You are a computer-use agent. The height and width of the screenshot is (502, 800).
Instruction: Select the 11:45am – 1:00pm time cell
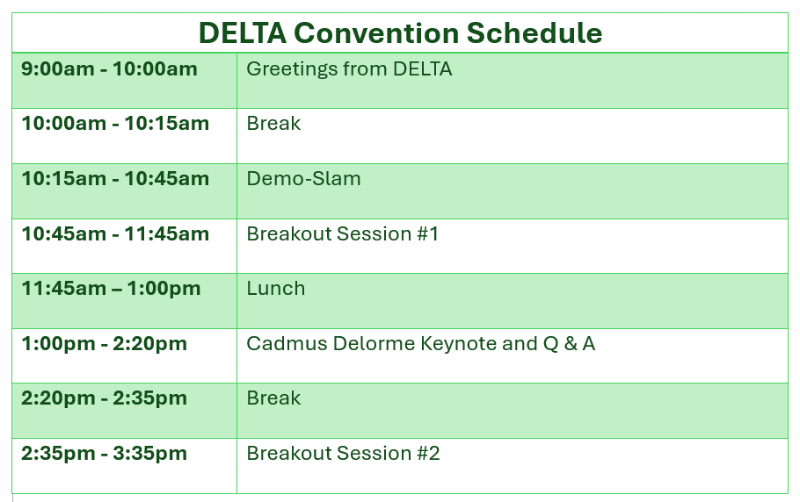[x=111, y=289]
